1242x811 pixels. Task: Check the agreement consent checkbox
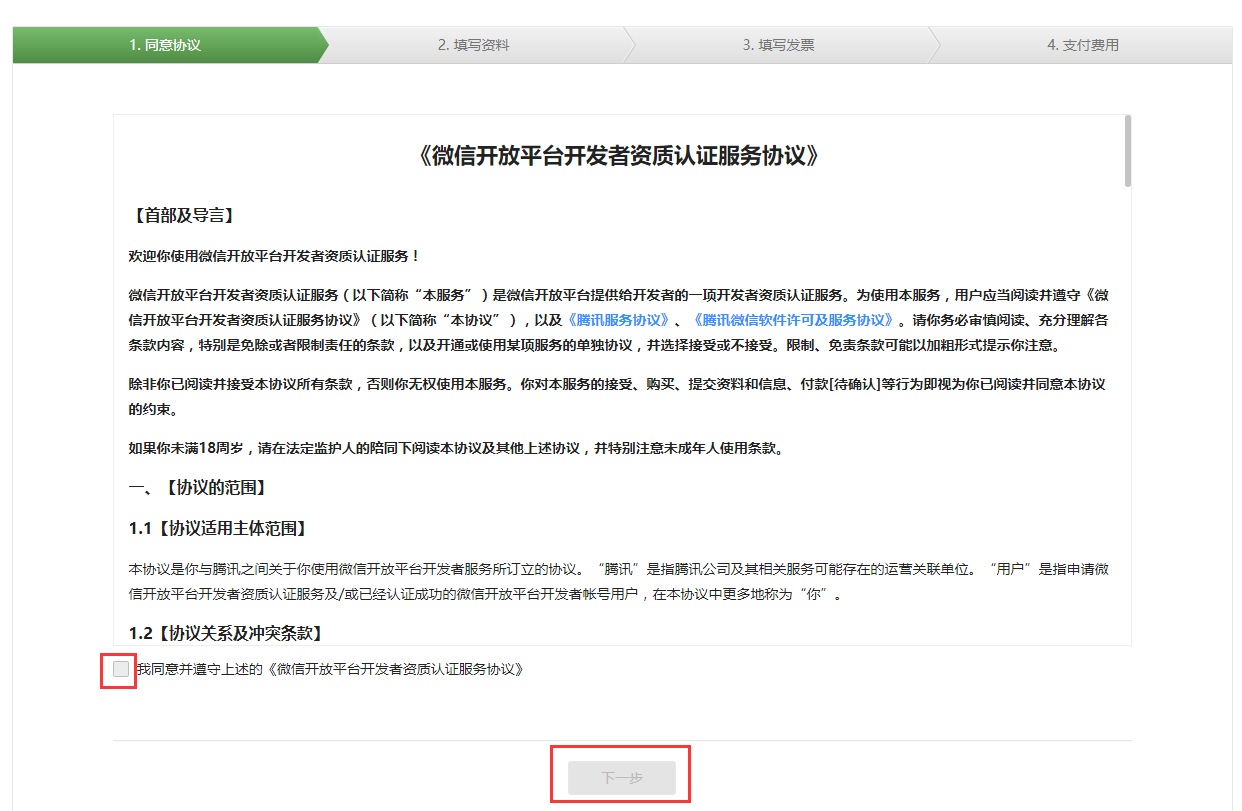[x=121, y=669]
